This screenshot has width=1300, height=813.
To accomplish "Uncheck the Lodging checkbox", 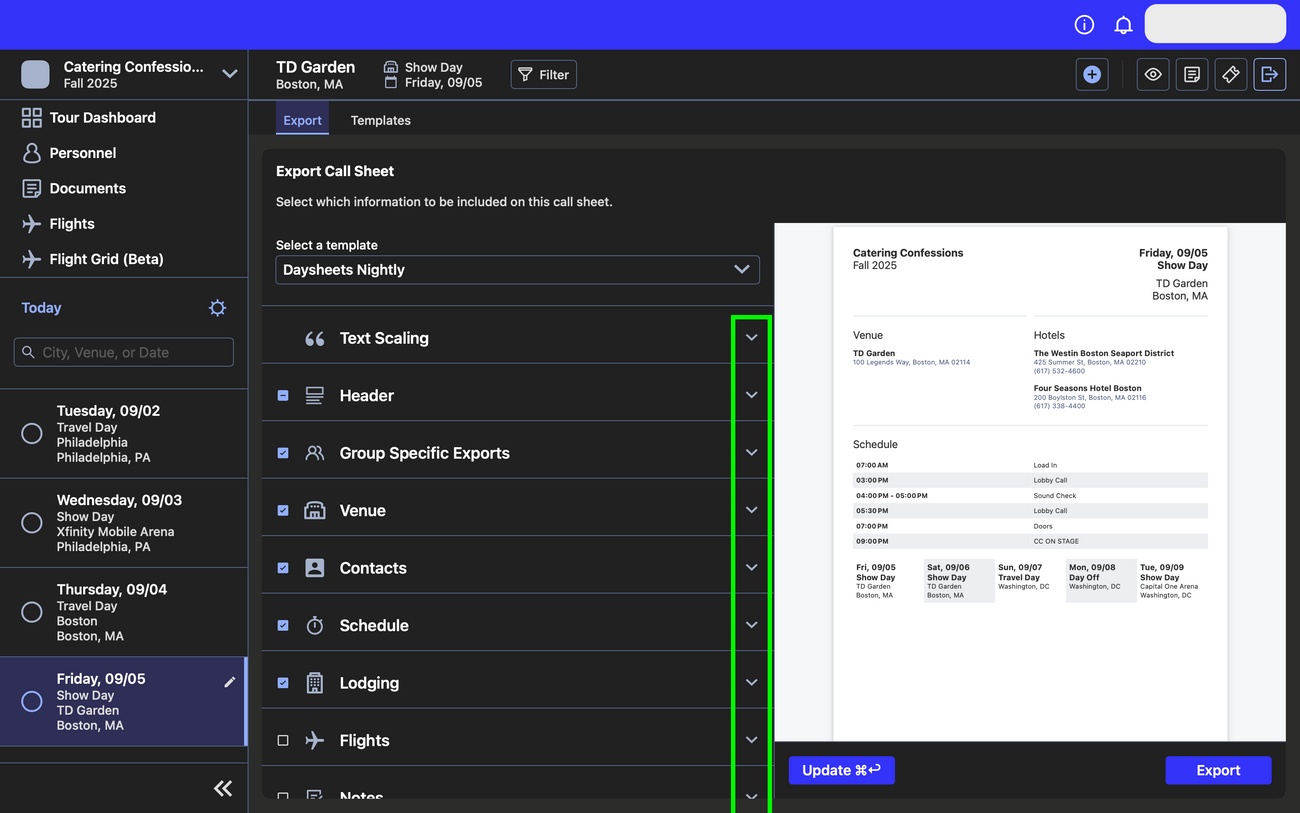I will 283,683.
